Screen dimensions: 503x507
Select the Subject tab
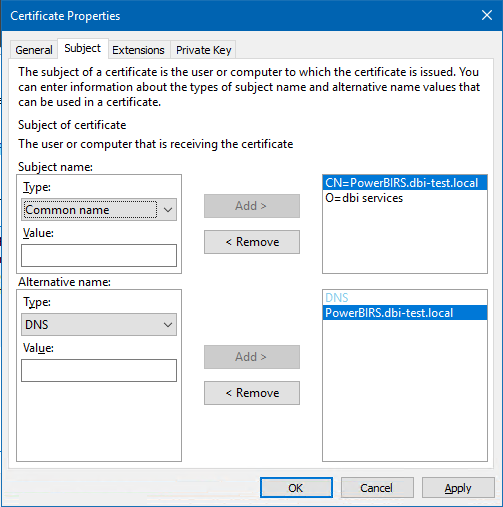[x=82, y=49]
